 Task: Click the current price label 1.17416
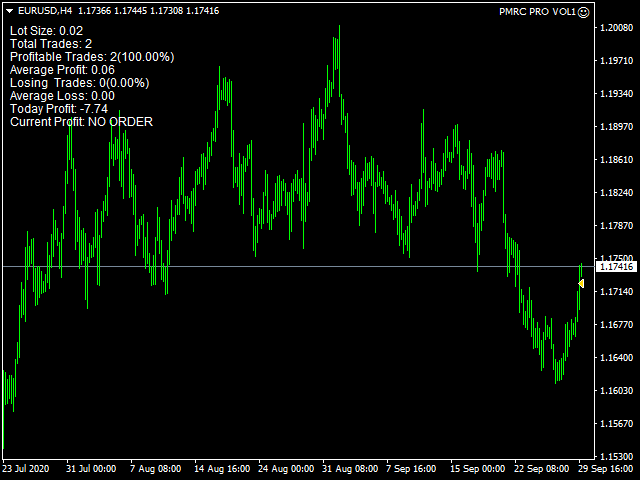click(617, 267)
